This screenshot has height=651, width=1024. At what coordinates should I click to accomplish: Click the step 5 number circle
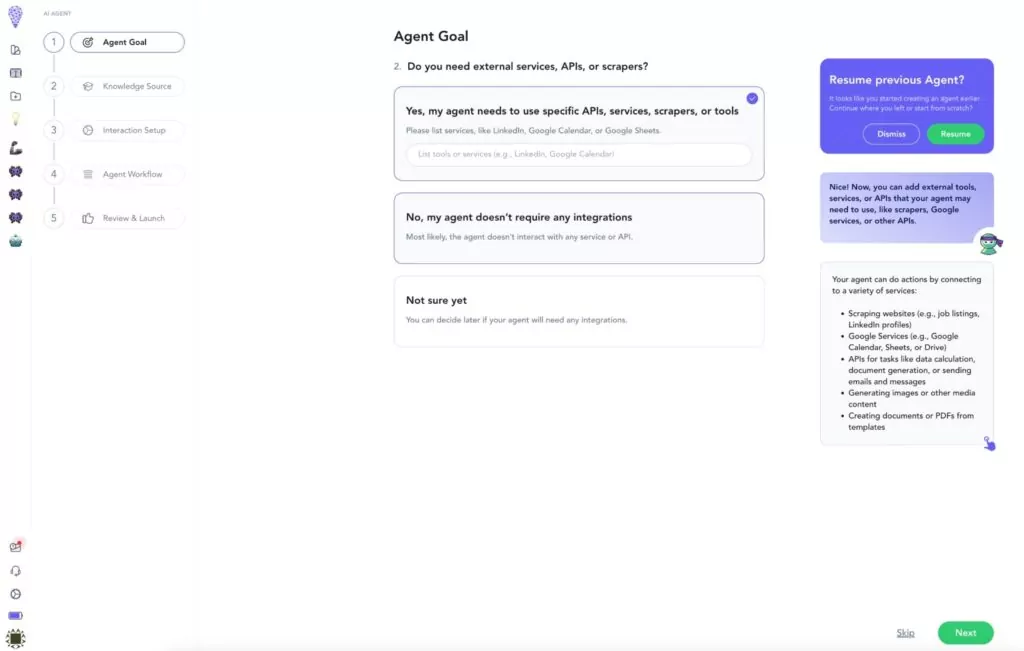click(54, 218)
